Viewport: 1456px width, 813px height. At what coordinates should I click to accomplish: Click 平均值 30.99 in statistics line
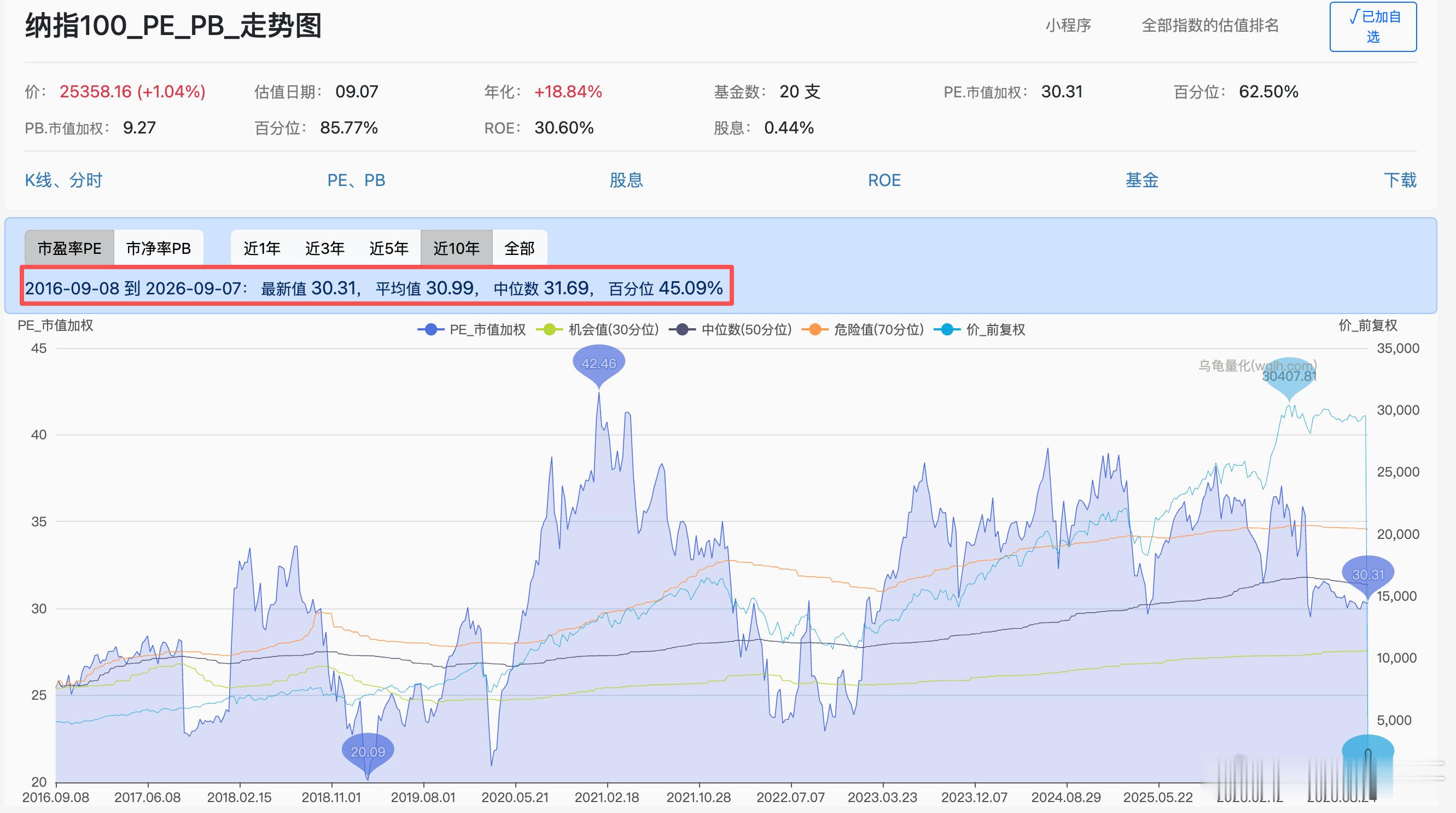click(x=424, y=288)
